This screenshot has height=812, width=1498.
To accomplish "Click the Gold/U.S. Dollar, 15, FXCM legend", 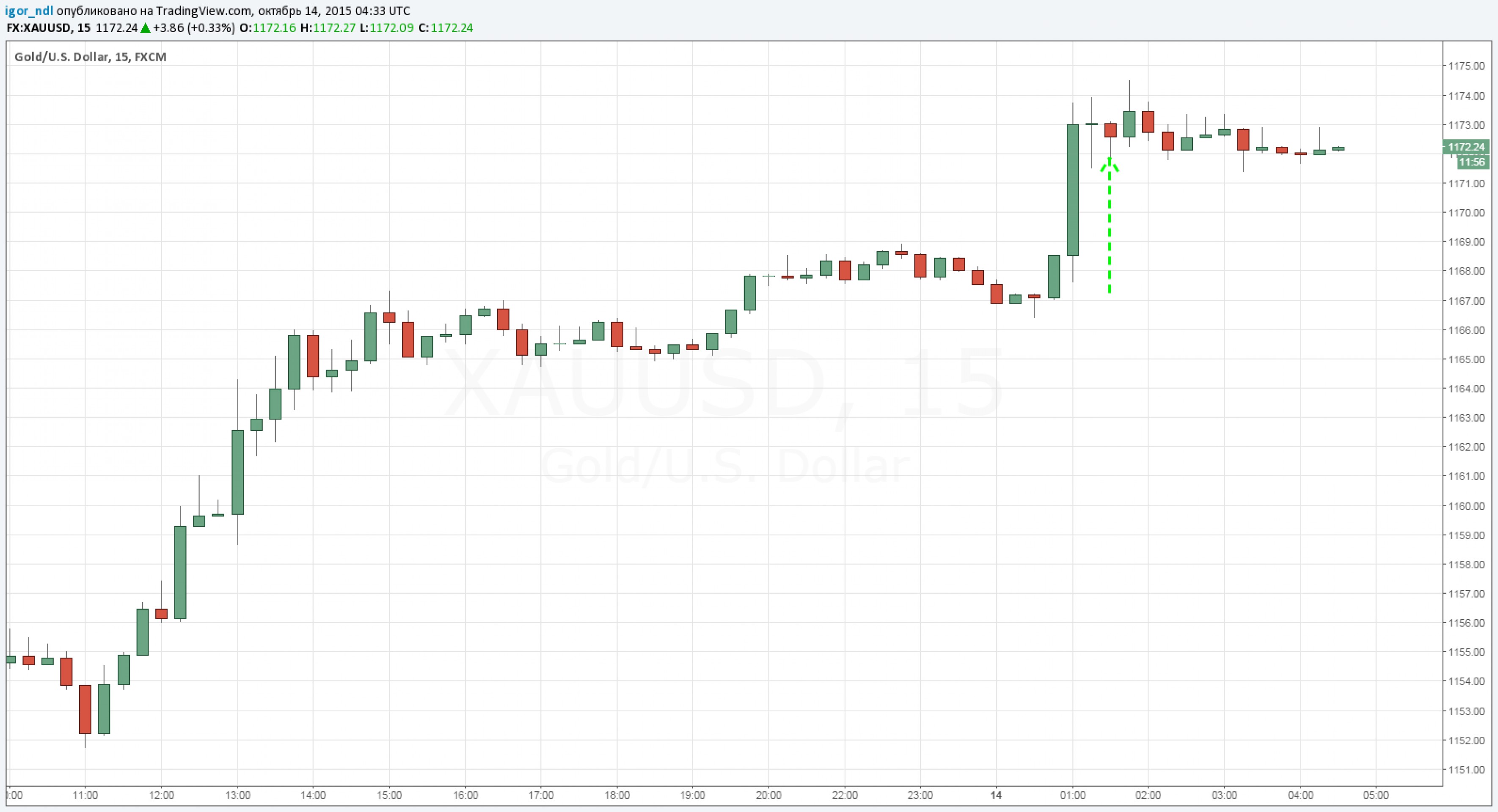I will (x=90, y=57).
